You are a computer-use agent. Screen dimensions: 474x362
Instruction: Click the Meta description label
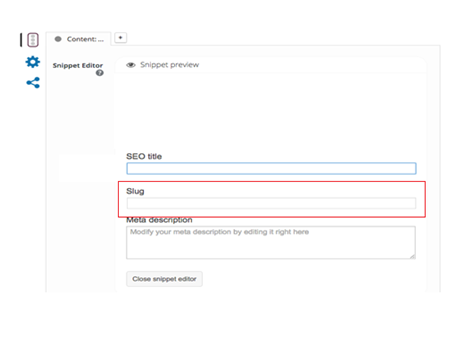coord(159,220)
